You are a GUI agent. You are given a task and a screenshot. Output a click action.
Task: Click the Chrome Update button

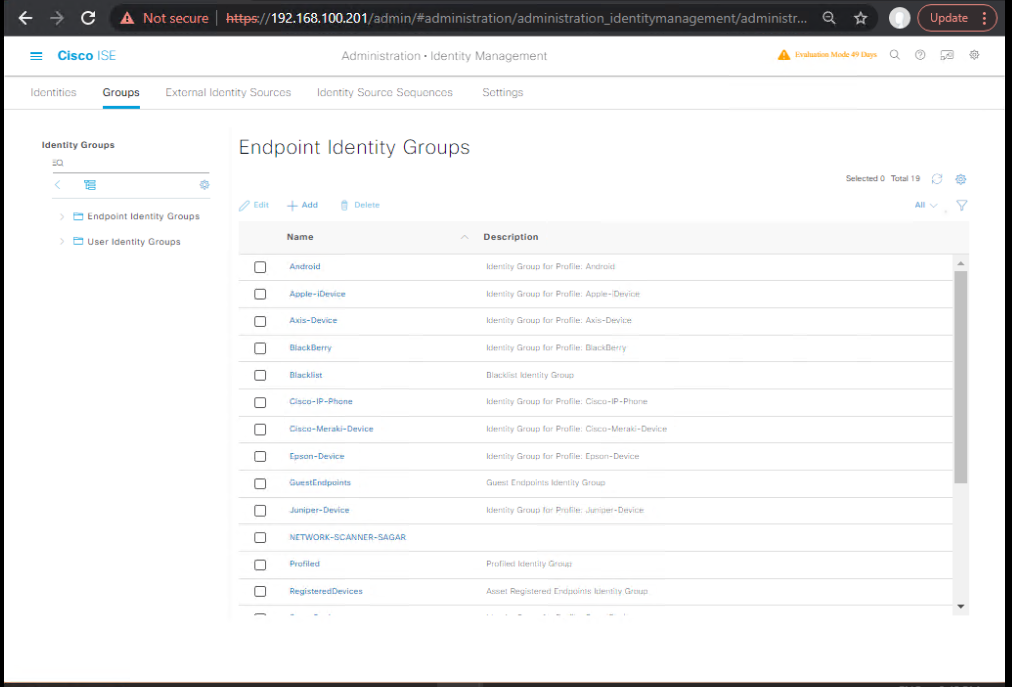point(947,18)
